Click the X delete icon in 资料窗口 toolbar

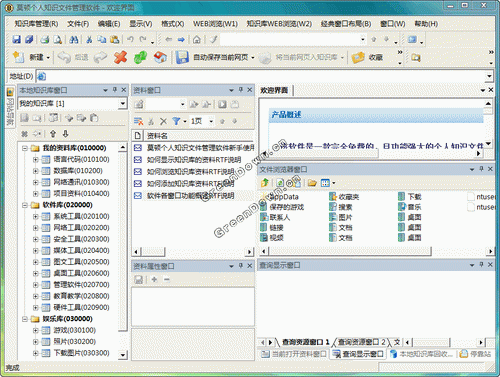(x=163, y=121)
